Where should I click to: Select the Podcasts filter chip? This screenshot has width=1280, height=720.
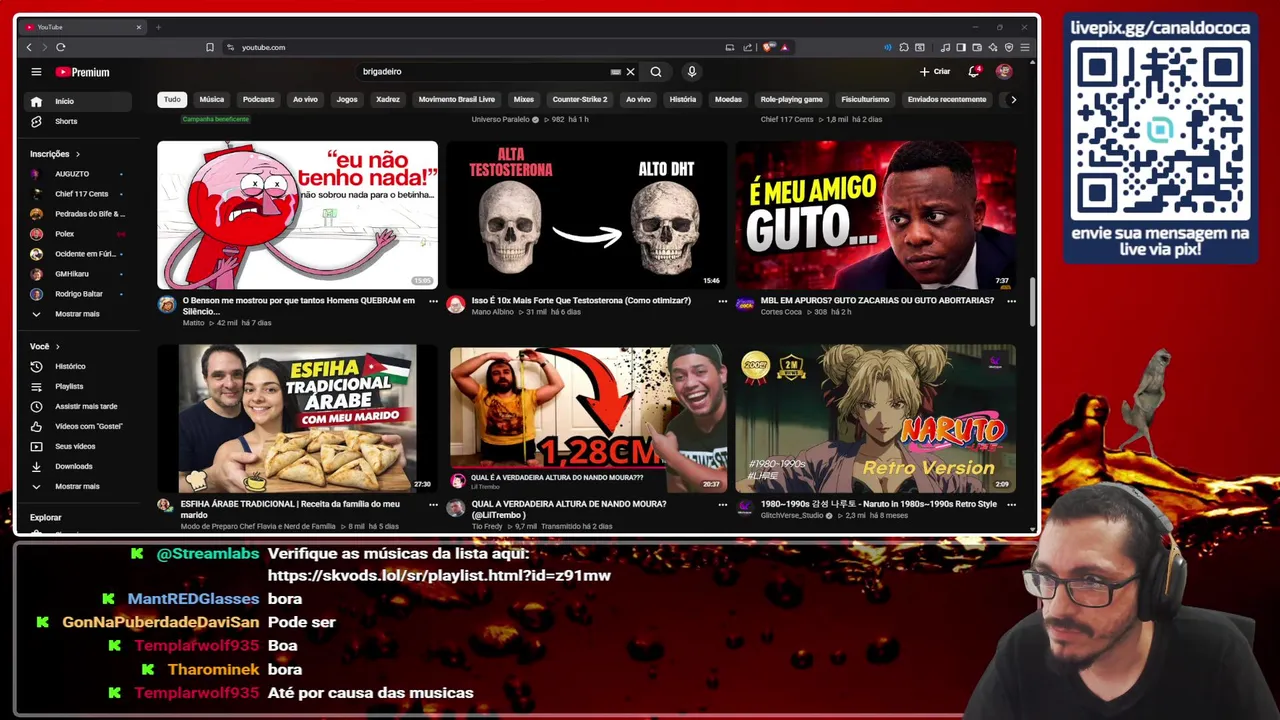coord(258,99)
